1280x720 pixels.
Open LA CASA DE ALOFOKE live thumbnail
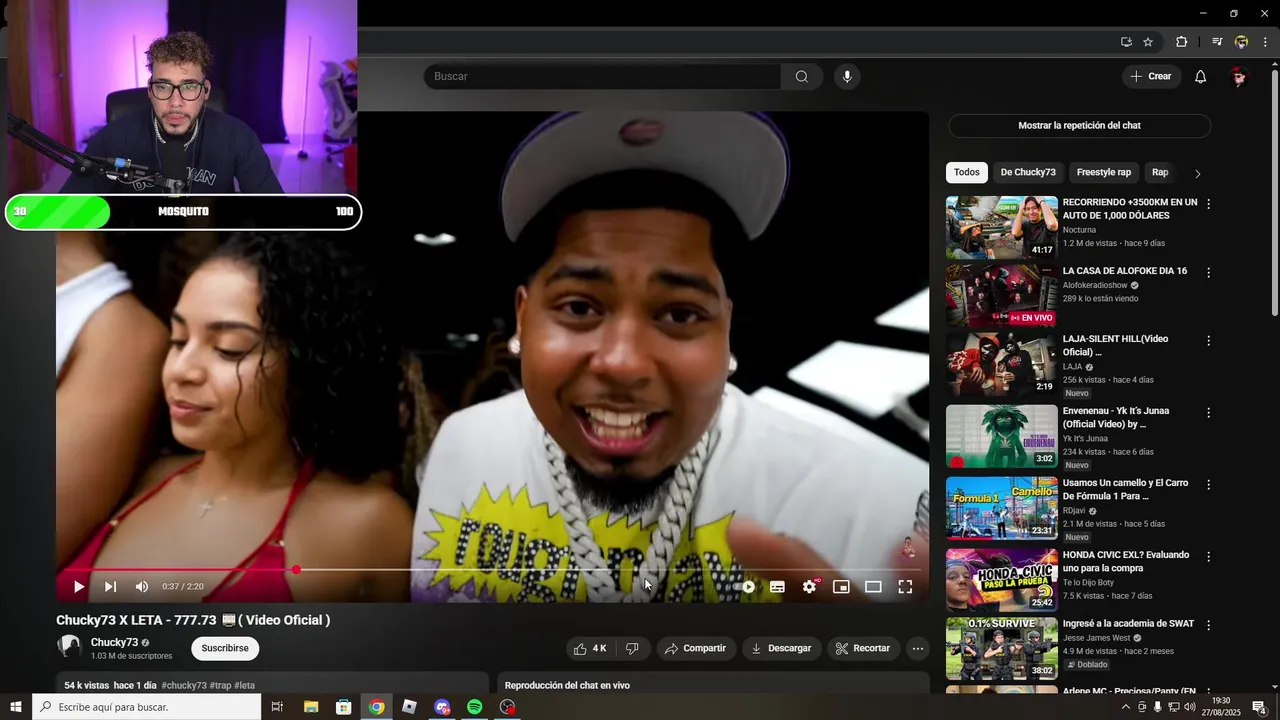pos(1001,296)
